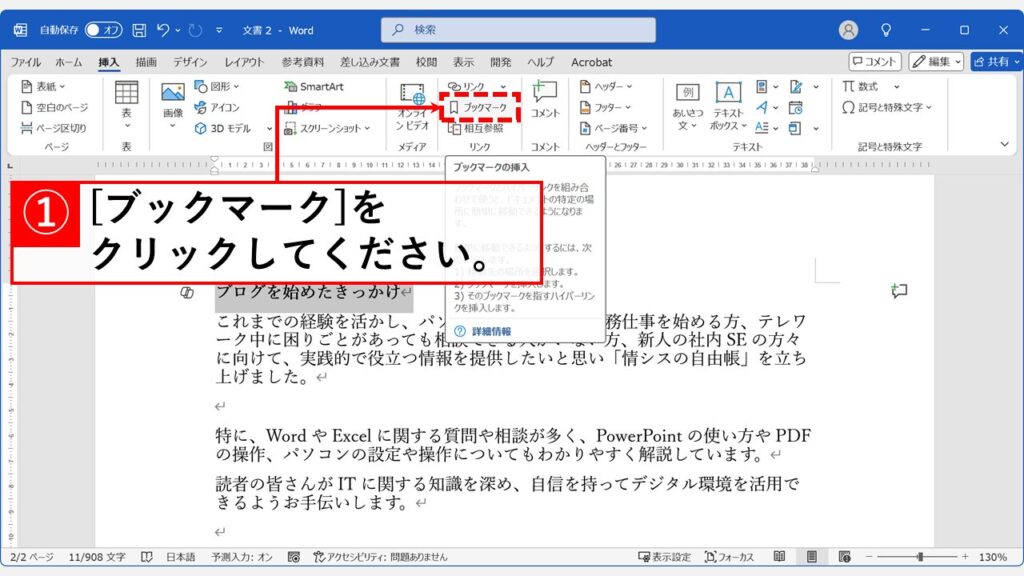The width and height of the screenshot is (1024, 576).
Task: Open the コメント pane button
Action: (x=874, y=61)
